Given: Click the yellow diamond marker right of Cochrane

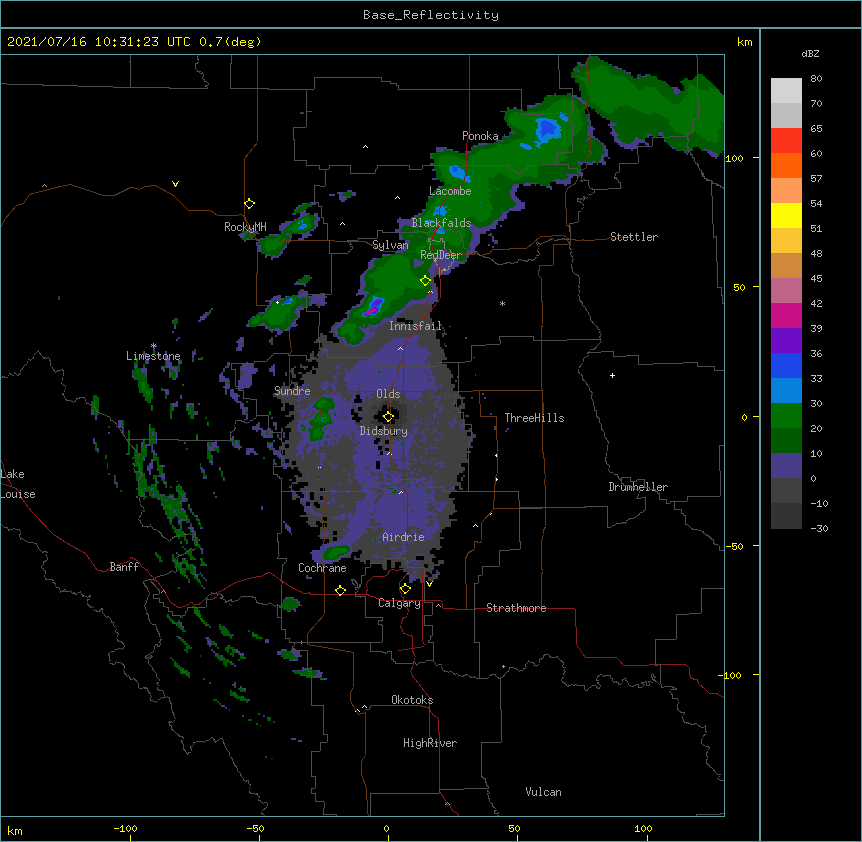Looking at the screenshot, I should click(340, 591).
